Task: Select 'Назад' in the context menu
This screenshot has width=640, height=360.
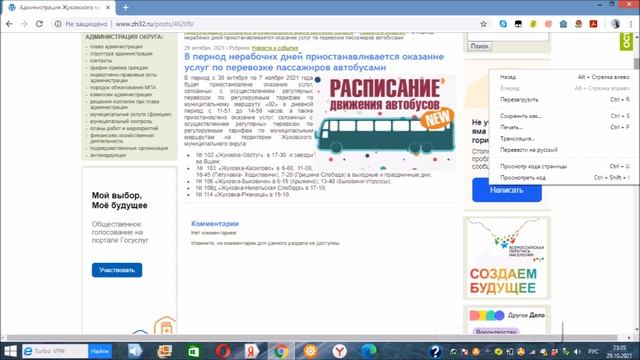Action: coord(564,77)
